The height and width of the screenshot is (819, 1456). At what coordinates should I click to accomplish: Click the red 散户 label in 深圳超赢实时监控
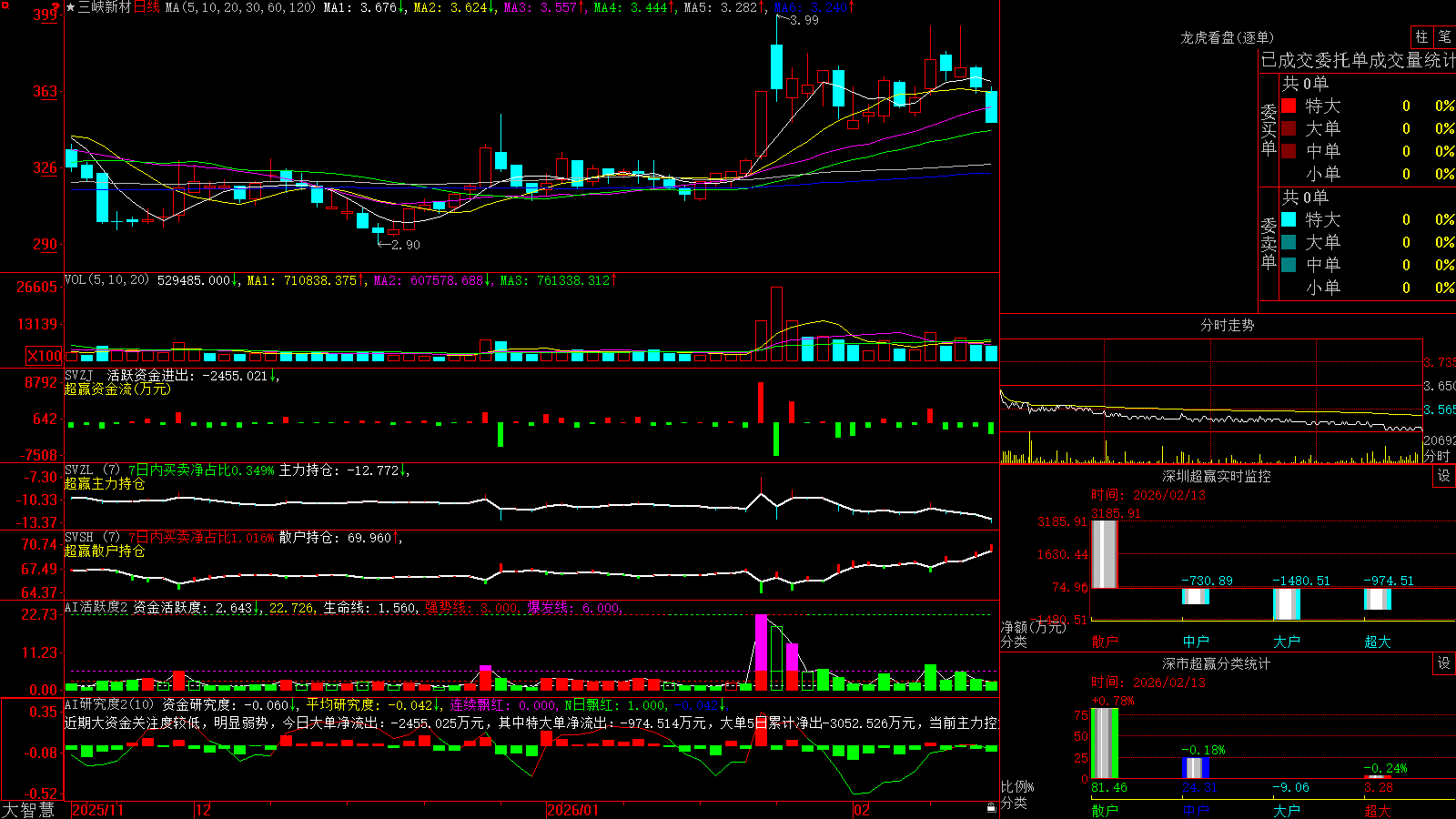[1105, 642]
